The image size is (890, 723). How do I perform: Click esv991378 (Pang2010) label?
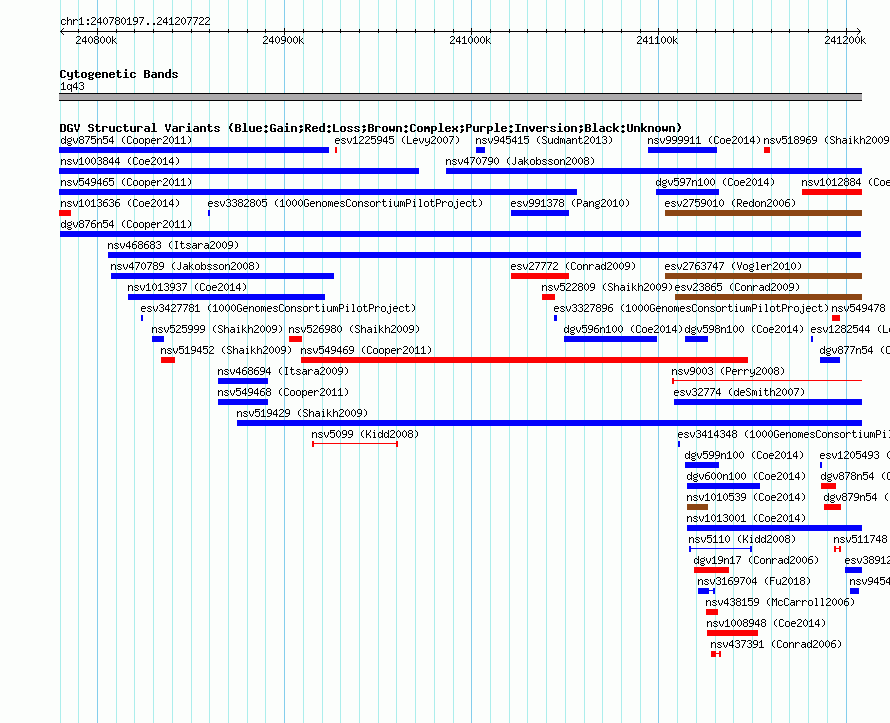click(570, 203)
